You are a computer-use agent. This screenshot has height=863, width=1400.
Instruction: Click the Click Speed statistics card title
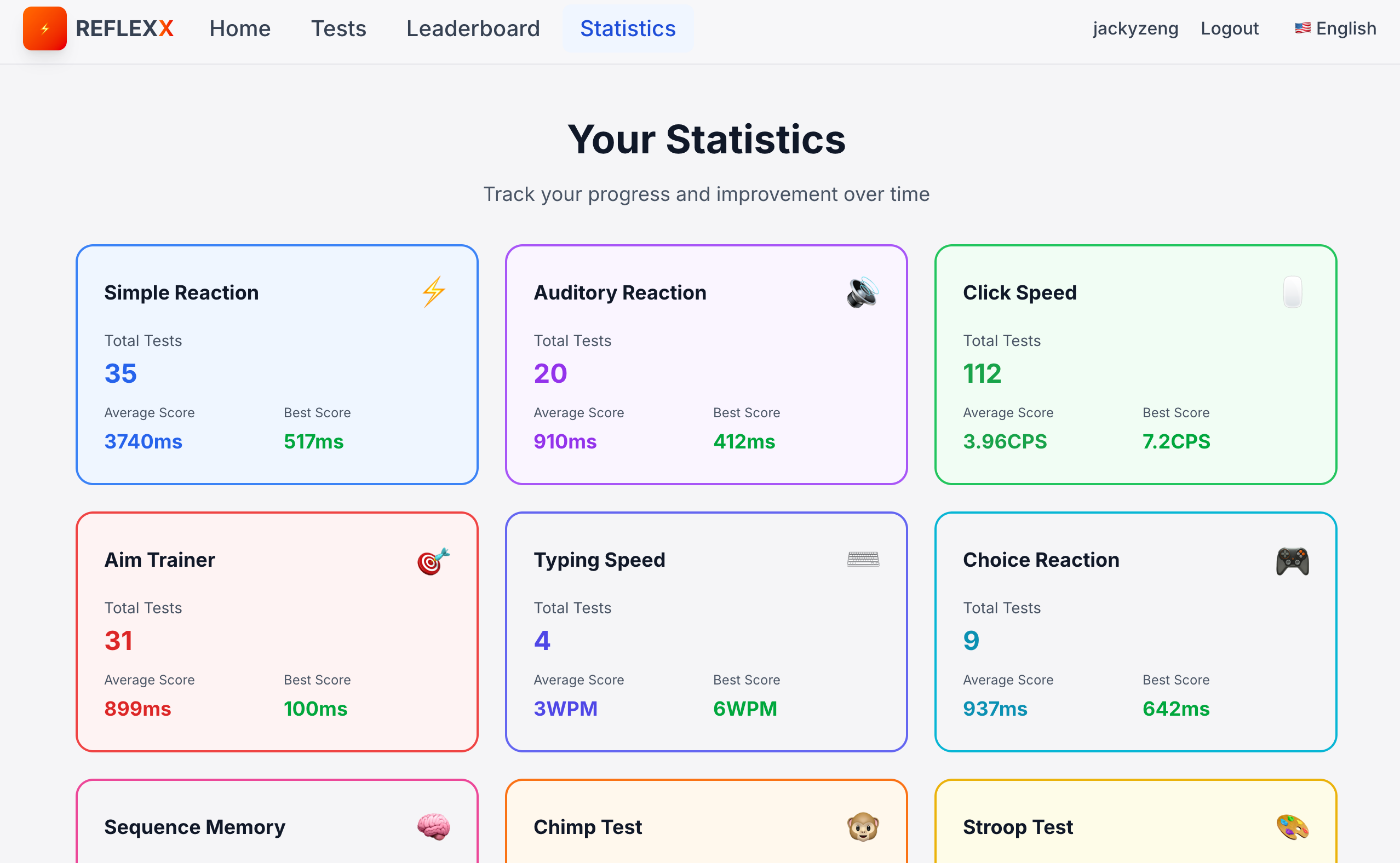point(1019,293)
